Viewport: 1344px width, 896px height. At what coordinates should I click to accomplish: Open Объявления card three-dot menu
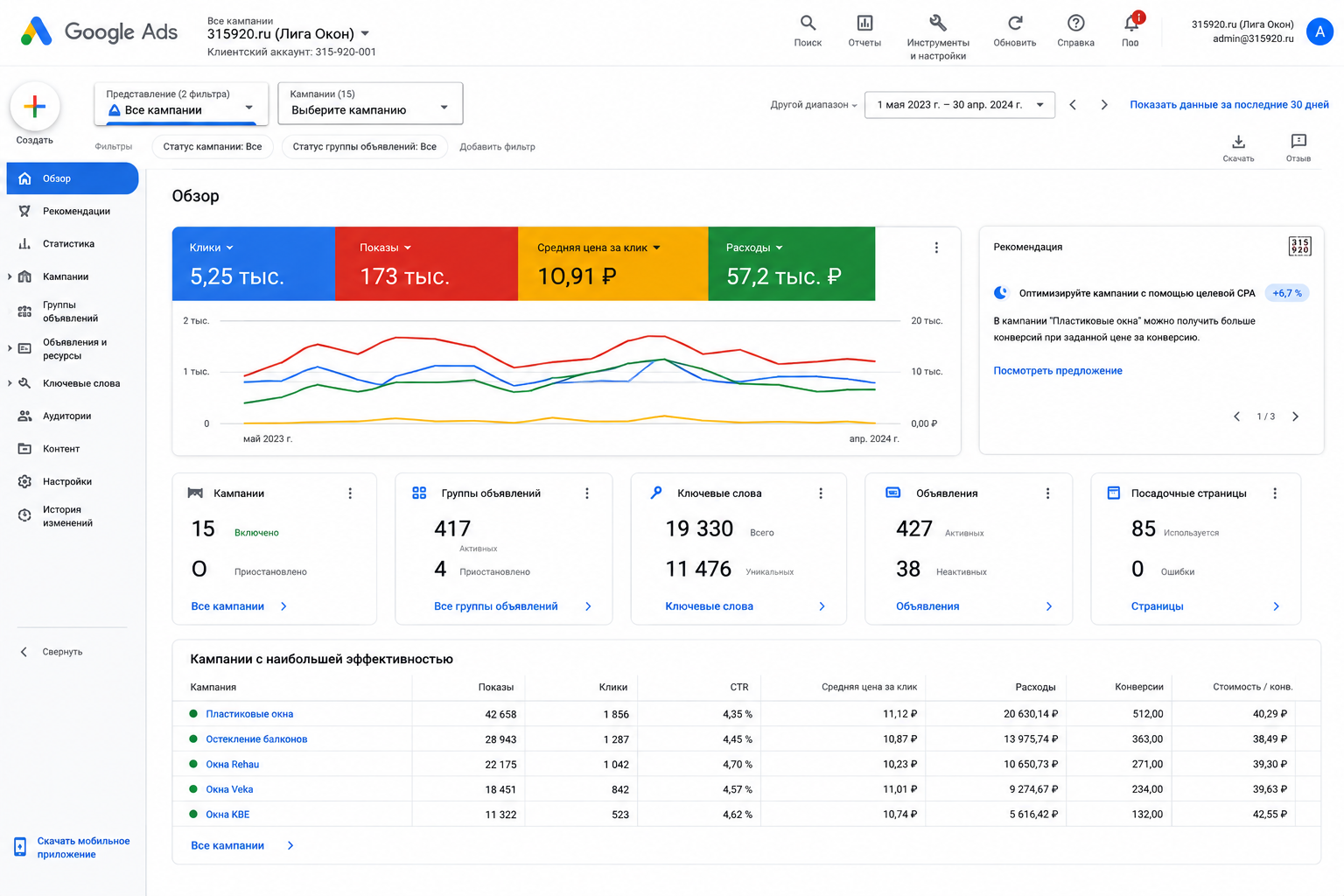click(x=1047, y=493)
